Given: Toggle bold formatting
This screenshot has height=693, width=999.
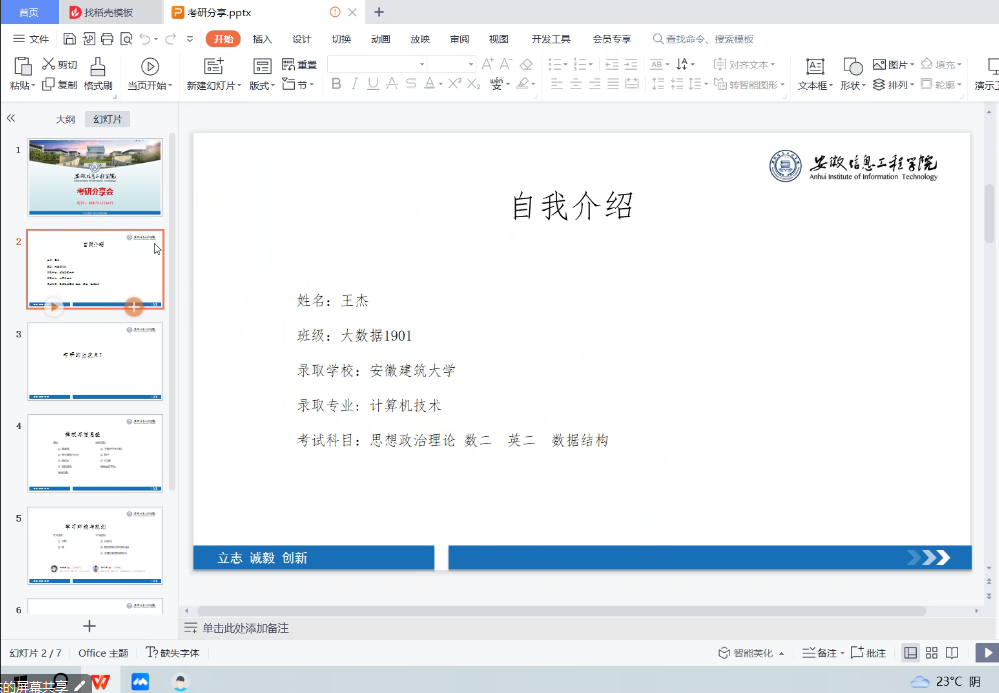Looking at the screenshot, I should [x=337, y=85].
